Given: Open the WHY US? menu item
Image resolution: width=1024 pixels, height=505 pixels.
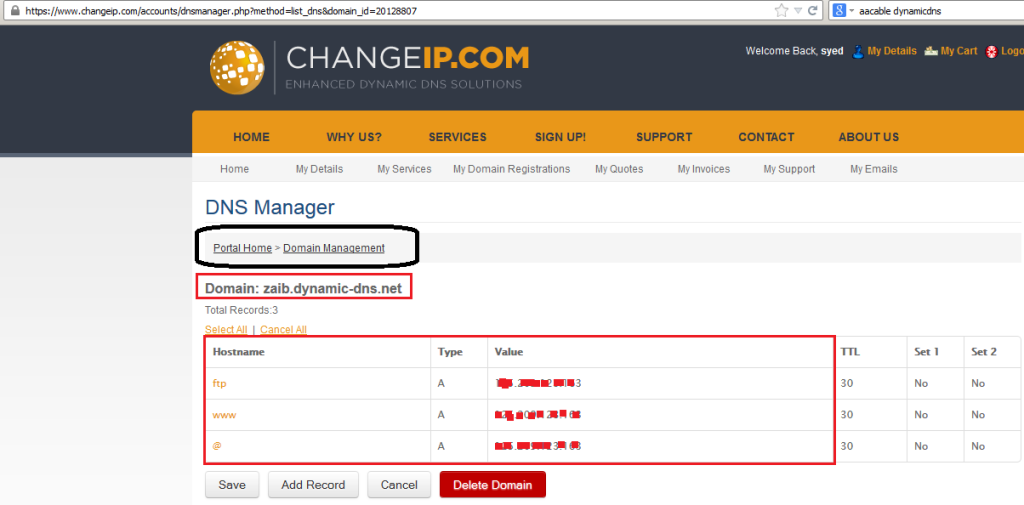Looking at the screenshot, I should [x=354, y=137].
